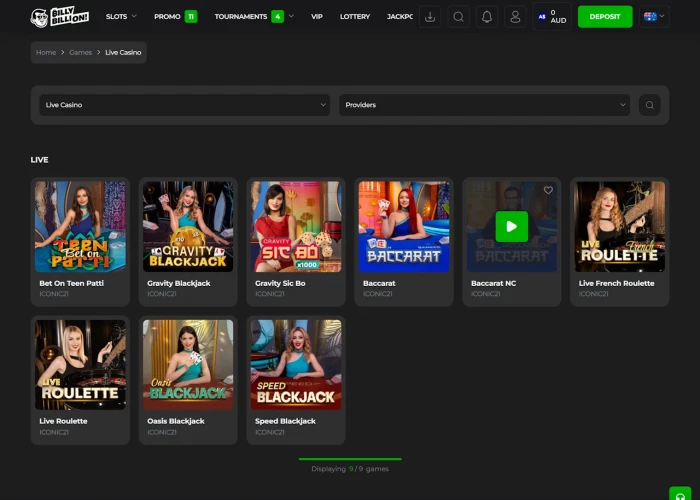The width and height of the screenshot is (700, 500).
Task: Click the Live Roulette title
Action: coord(63,421)
